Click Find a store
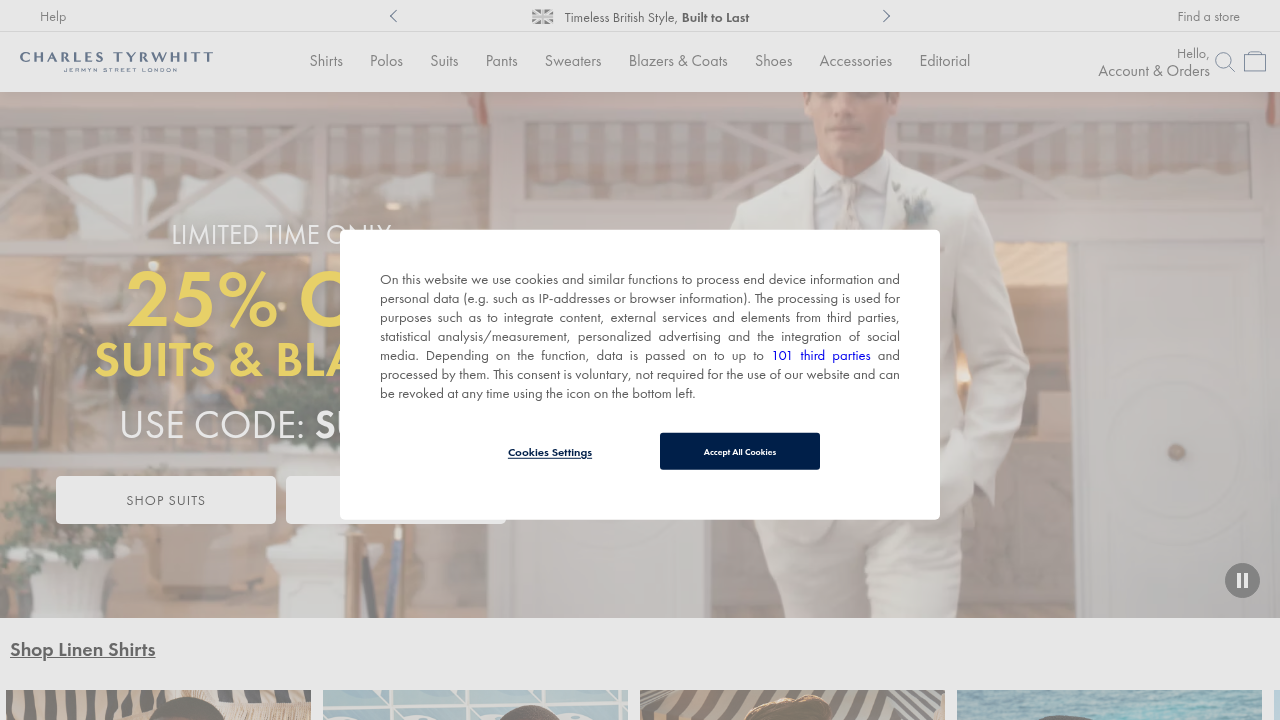 pos(1208,16)
